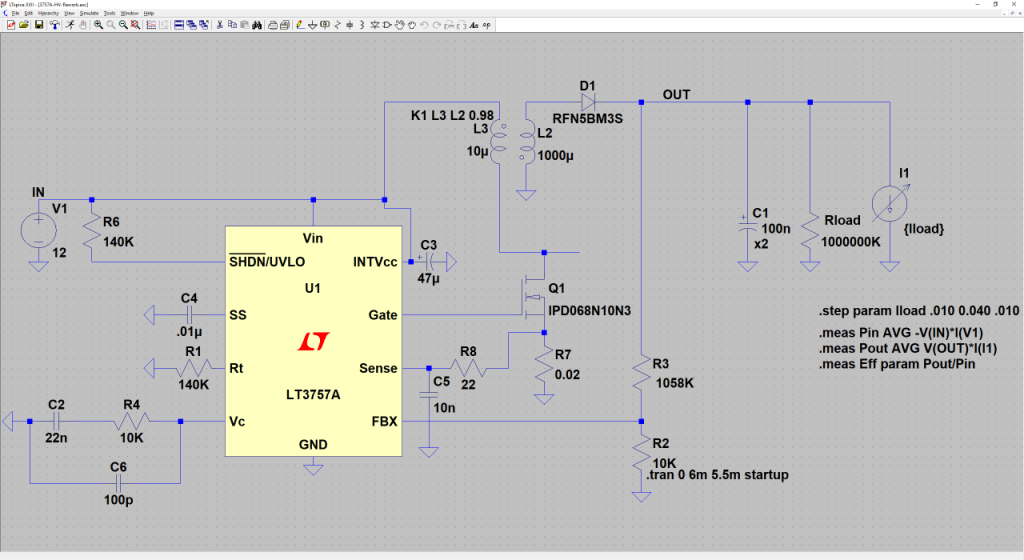Viewport: 1024px width, 560px height.
Task: Place a resistor component
Action: 338,25
